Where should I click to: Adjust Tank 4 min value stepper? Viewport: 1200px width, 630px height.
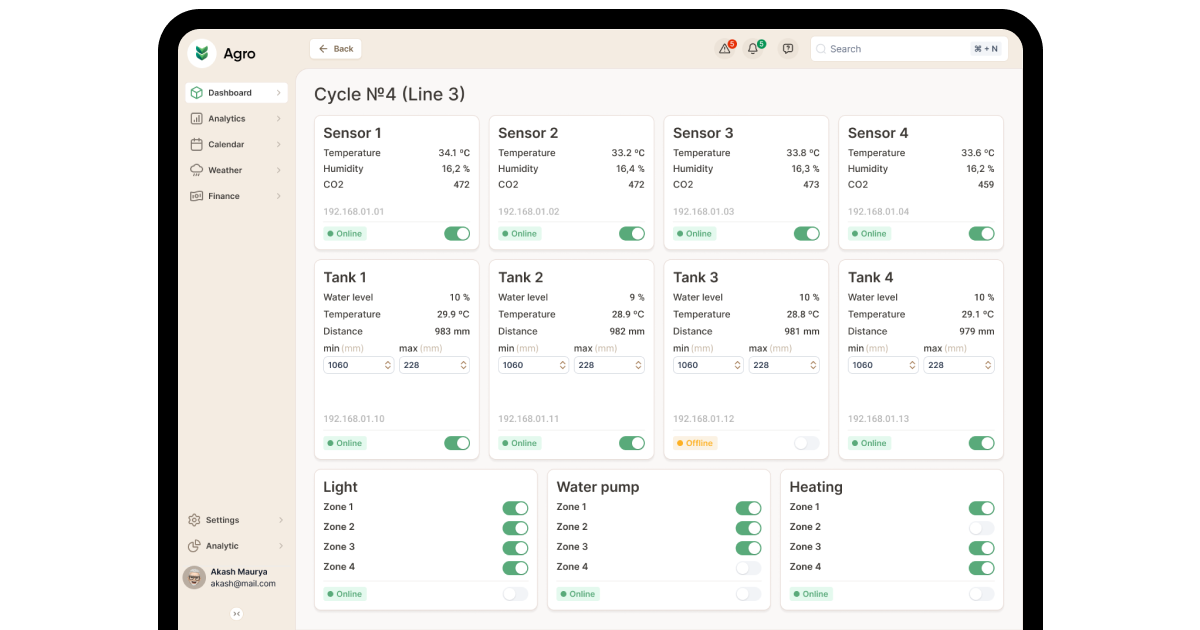point(913,365)
